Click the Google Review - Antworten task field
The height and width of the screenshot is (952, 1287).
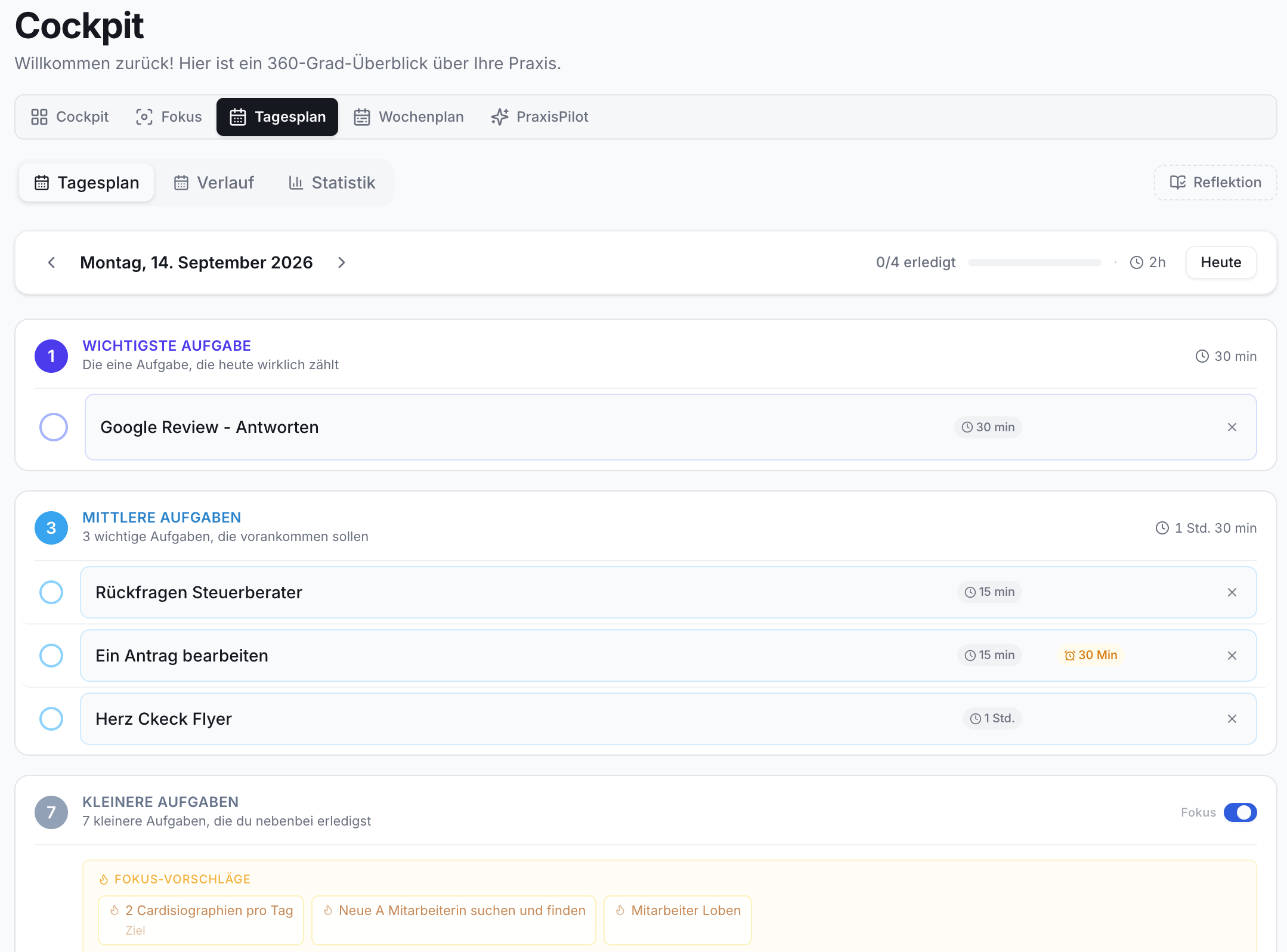point(670,427)
